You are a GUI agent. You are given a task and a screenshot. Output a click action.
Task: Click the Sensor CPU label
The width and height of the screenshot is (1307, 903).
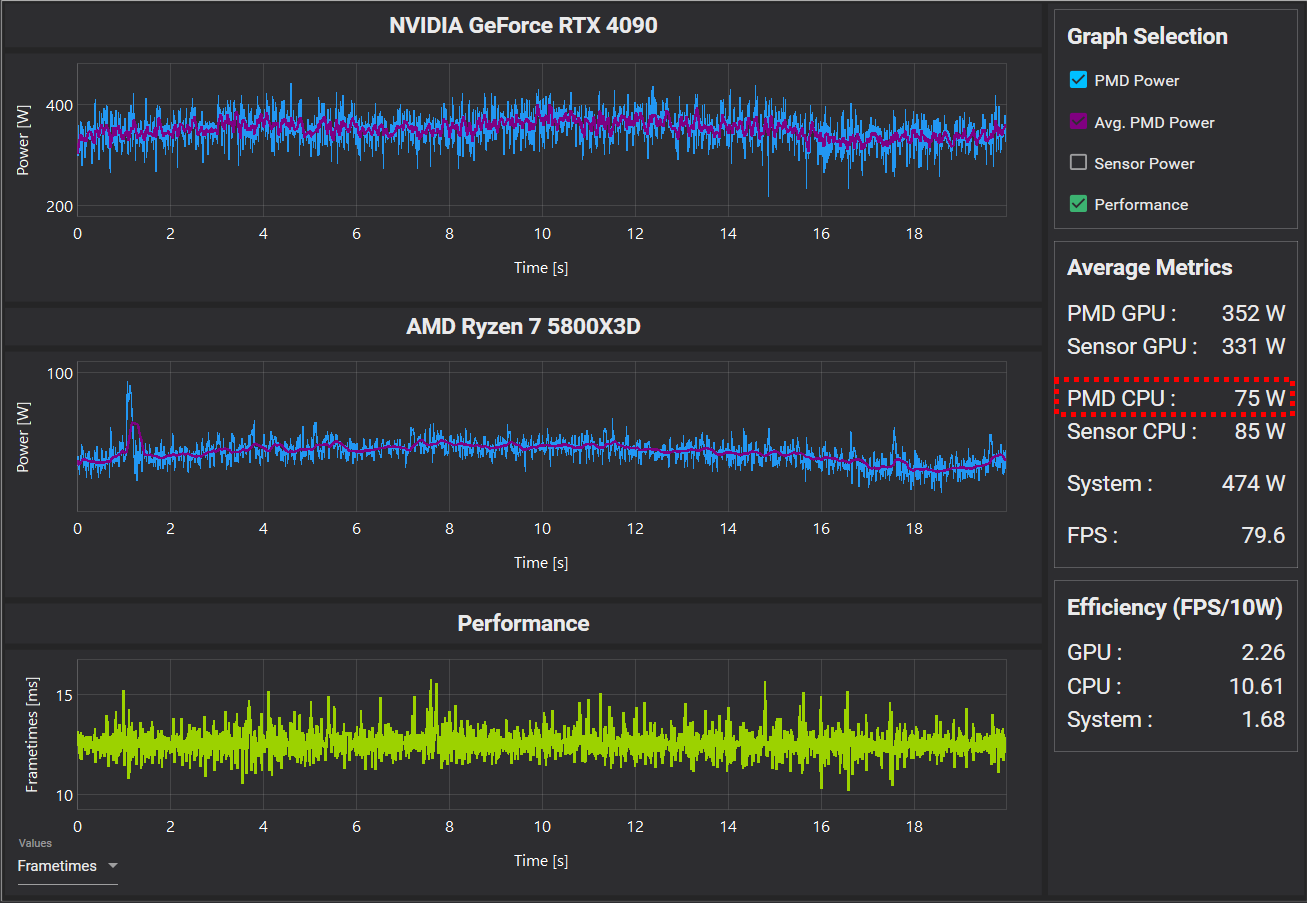(1132, 432)
